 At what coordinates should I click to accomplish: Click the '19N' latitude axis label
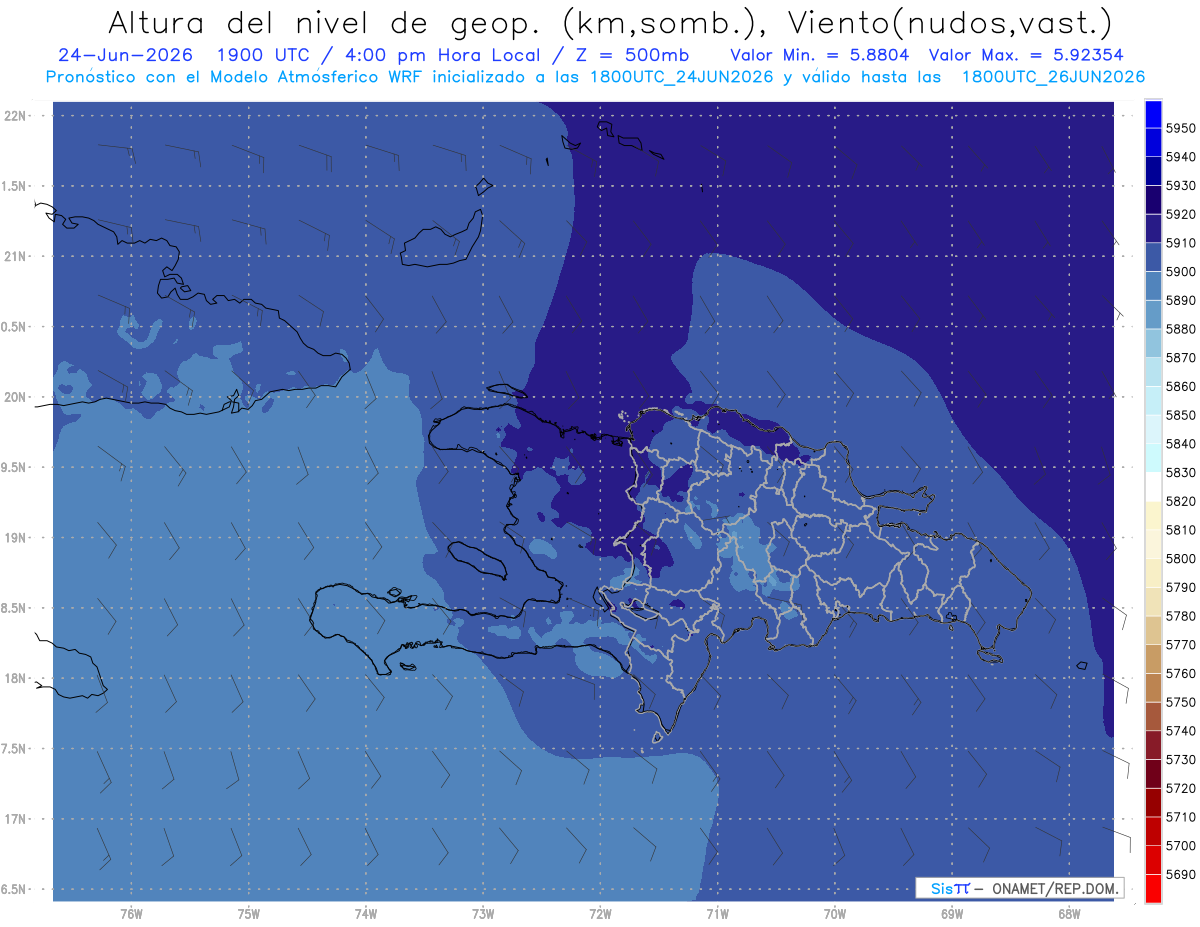pyautogui.click(x=16, y=538)
